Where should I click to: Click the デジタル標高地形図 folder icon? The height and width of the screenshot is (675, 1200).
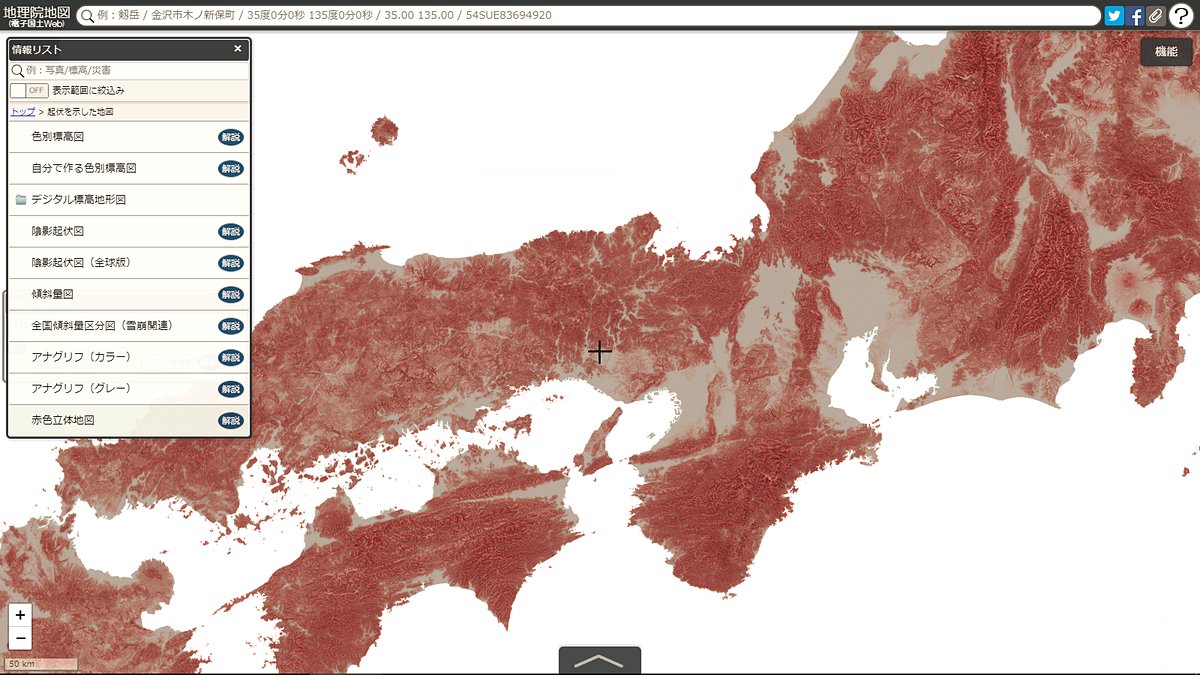point(21,200)
